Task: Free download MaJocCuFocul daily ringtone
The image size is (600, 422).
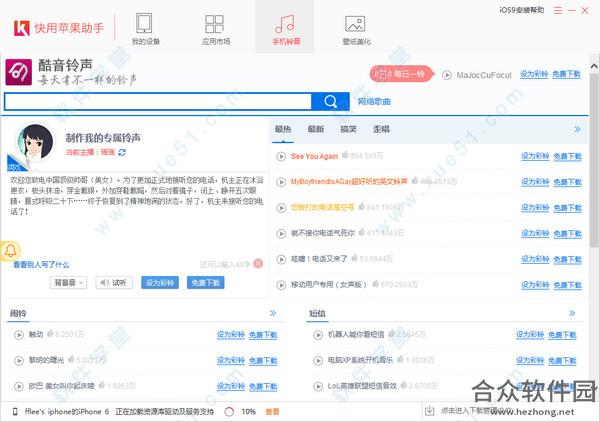Action: pos(566,74)
